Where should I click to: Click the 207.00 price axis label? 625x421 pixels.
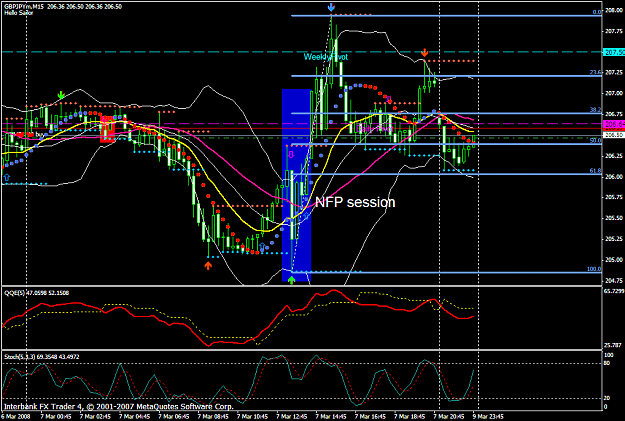pos(614,93)
